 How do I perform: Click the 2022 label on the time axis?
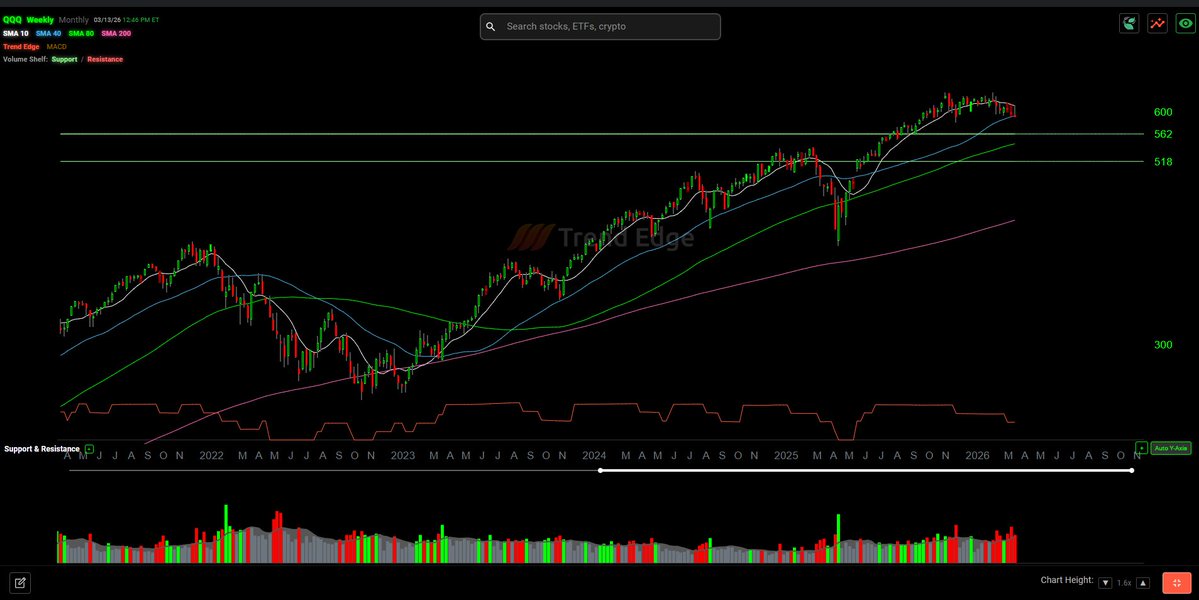pos(211,456)
